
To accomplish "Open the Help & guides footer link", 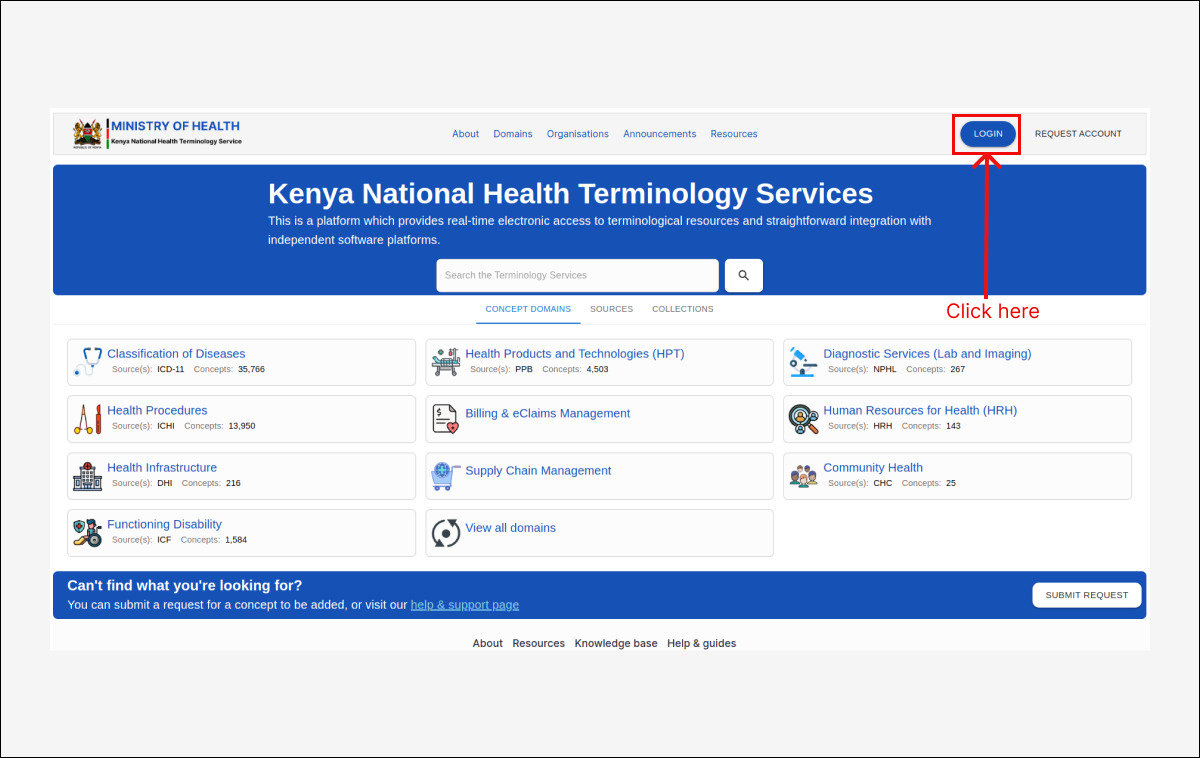I will tap(702, 643).
